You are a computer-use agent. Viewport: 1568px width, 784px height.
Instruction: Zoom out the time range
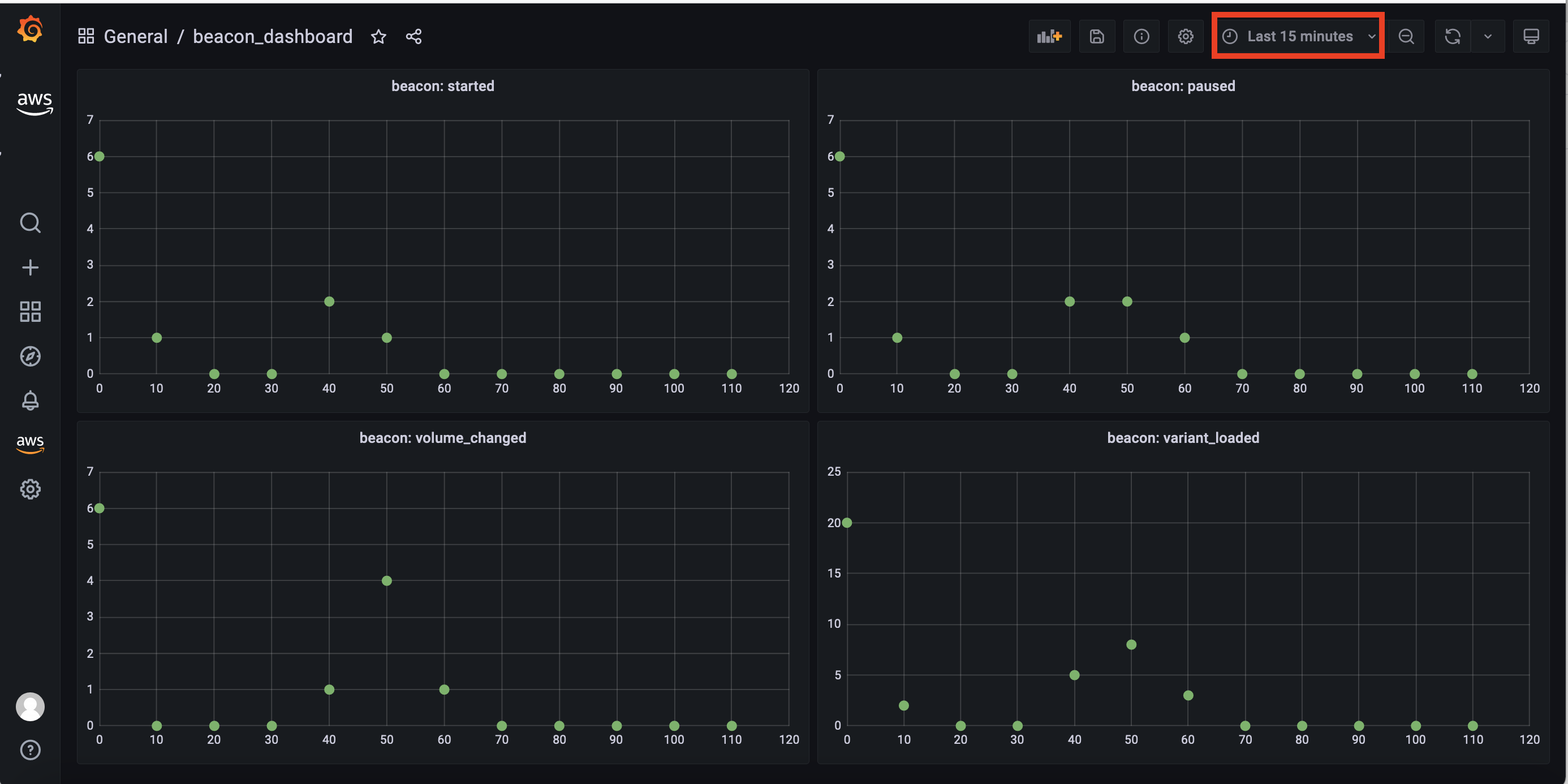[x=1406, y=37]
